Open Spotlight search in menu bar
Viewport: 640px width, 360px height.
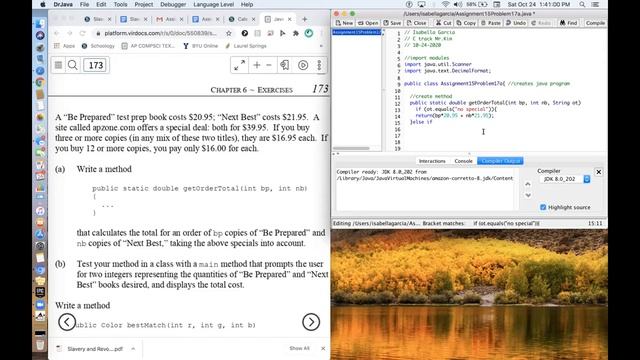(x=582, y=4)
